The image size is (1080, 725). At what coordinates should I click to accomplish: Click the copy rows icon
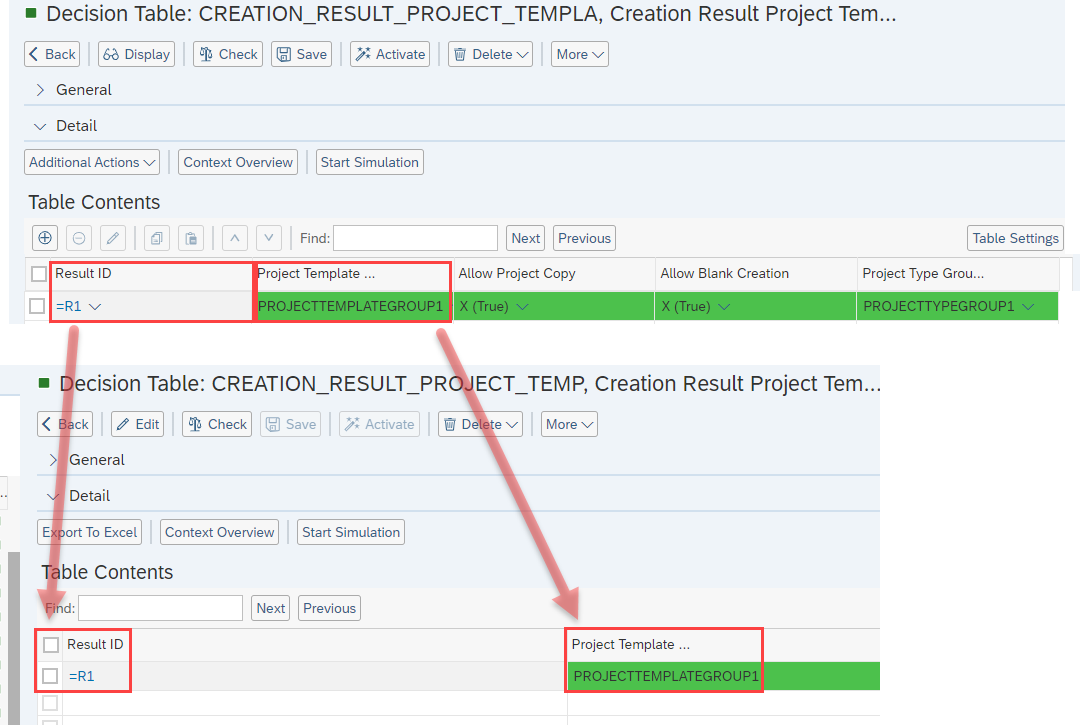coord(157,238)
